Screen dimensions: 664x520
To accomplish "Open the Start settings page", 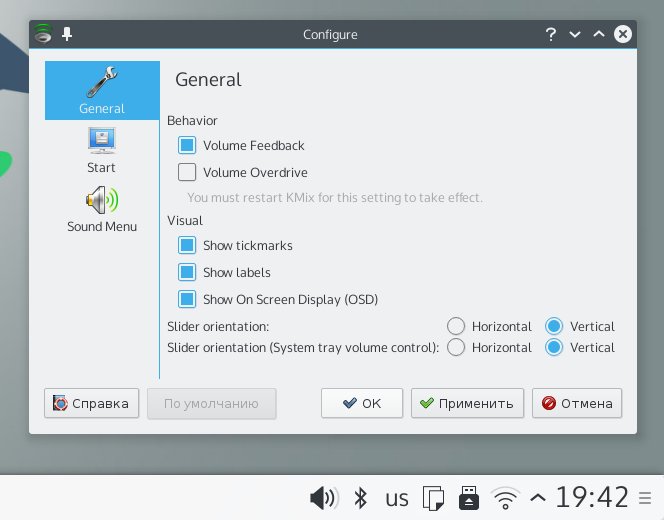I will click(x=102, y=150).
